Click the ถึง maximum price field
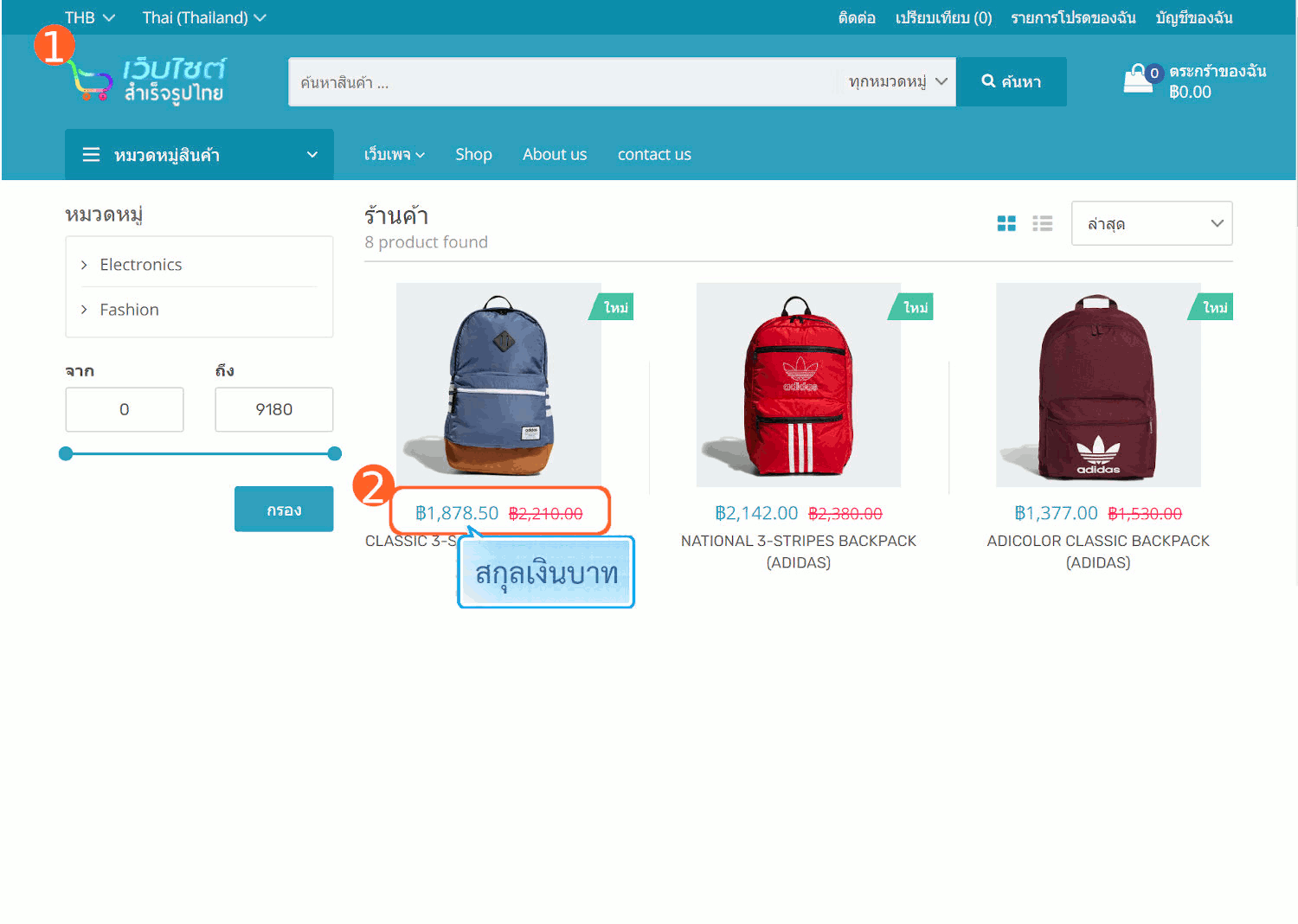 273,409
